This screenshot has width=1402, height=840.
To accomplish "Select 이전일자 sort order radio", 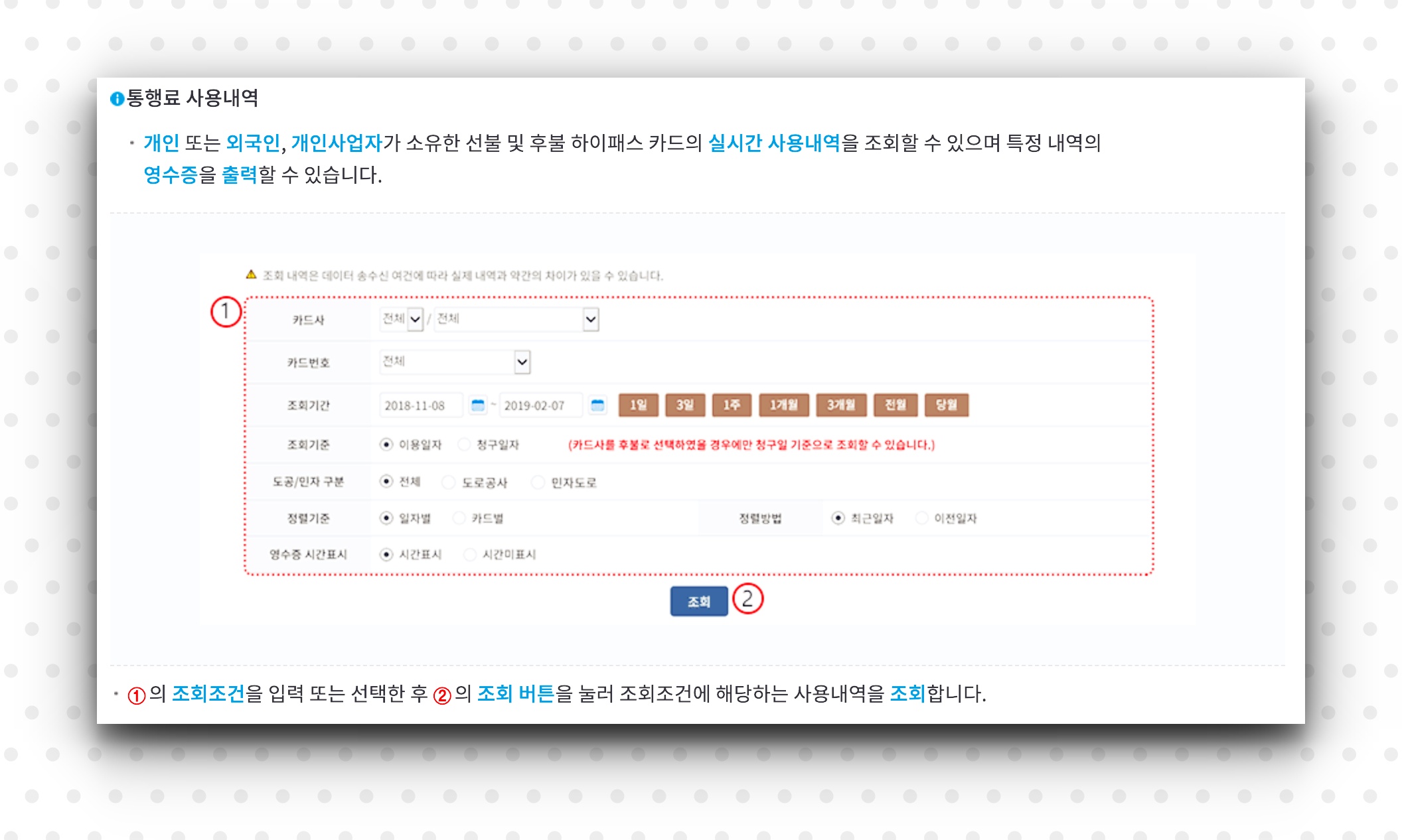I will [921, 518].
